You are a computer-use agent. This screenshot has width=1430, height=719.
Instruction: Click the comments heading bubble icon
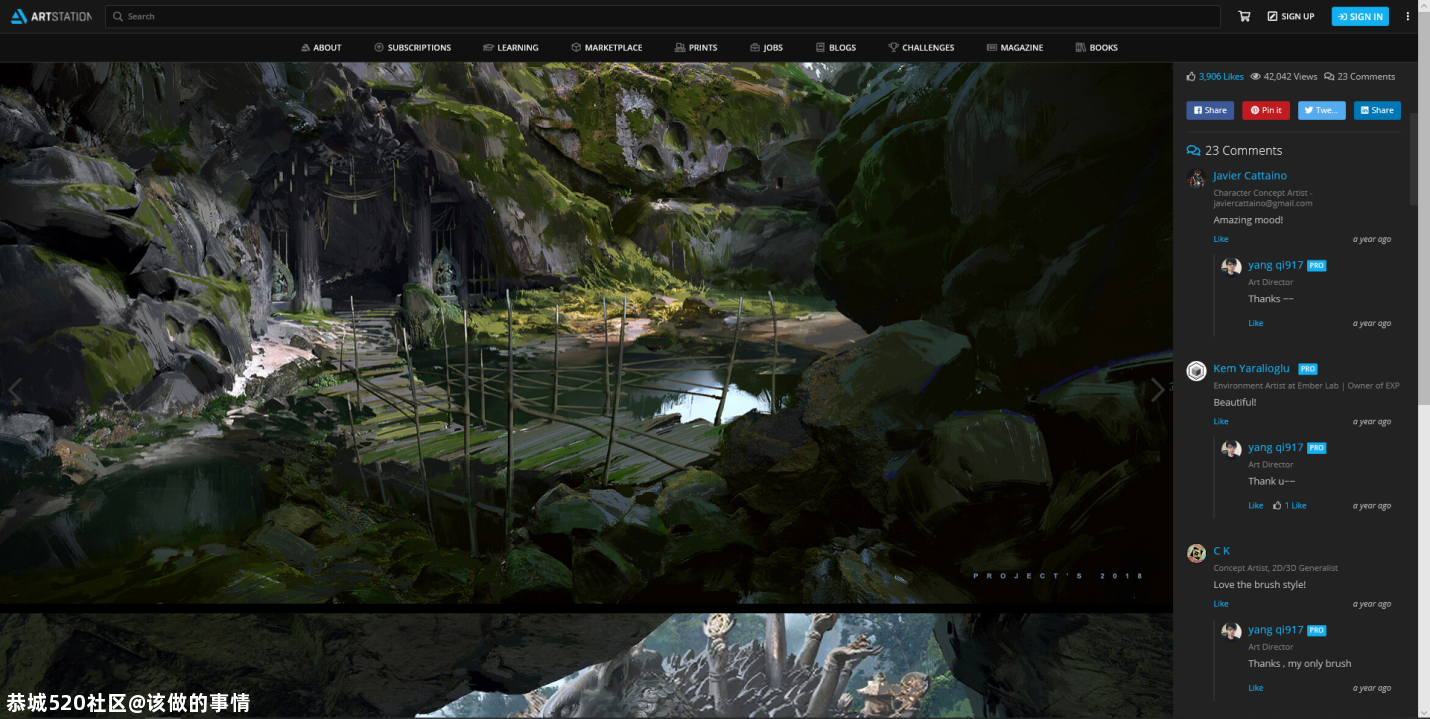point(1193,151)
